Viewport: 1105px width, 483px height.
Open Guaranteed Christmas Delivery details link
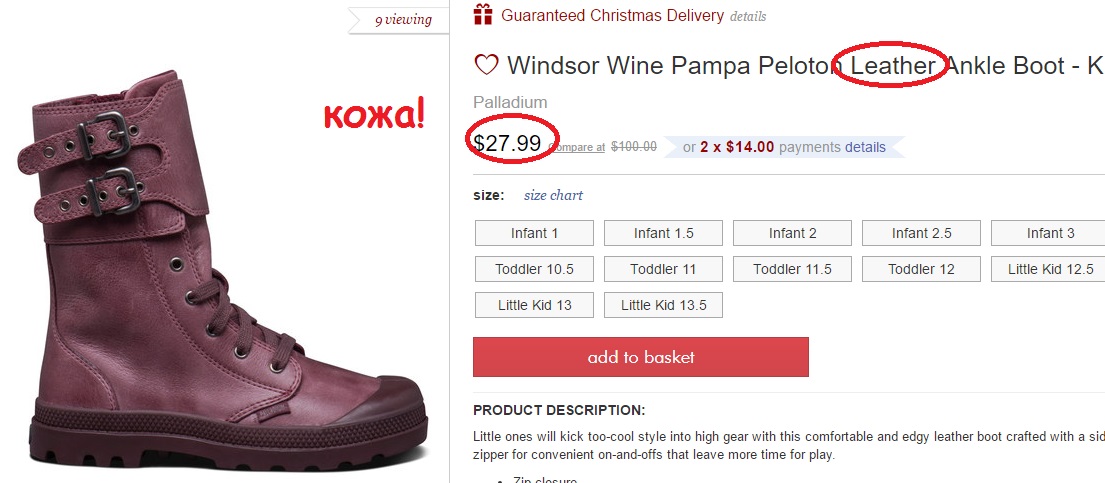(748, 17)
